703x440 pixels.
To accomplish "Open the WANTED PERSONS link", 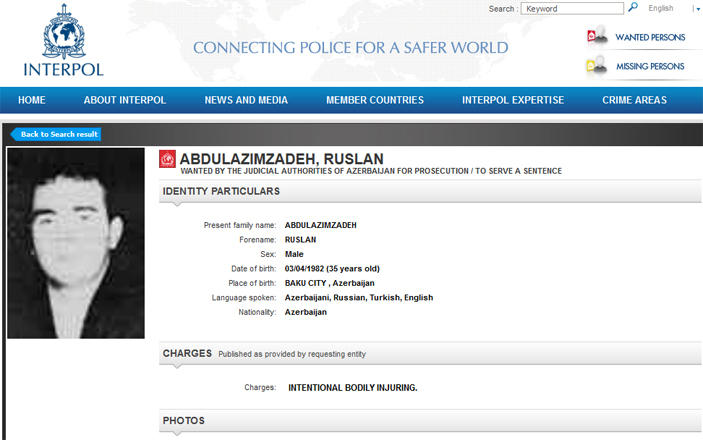I will (650, 37).
